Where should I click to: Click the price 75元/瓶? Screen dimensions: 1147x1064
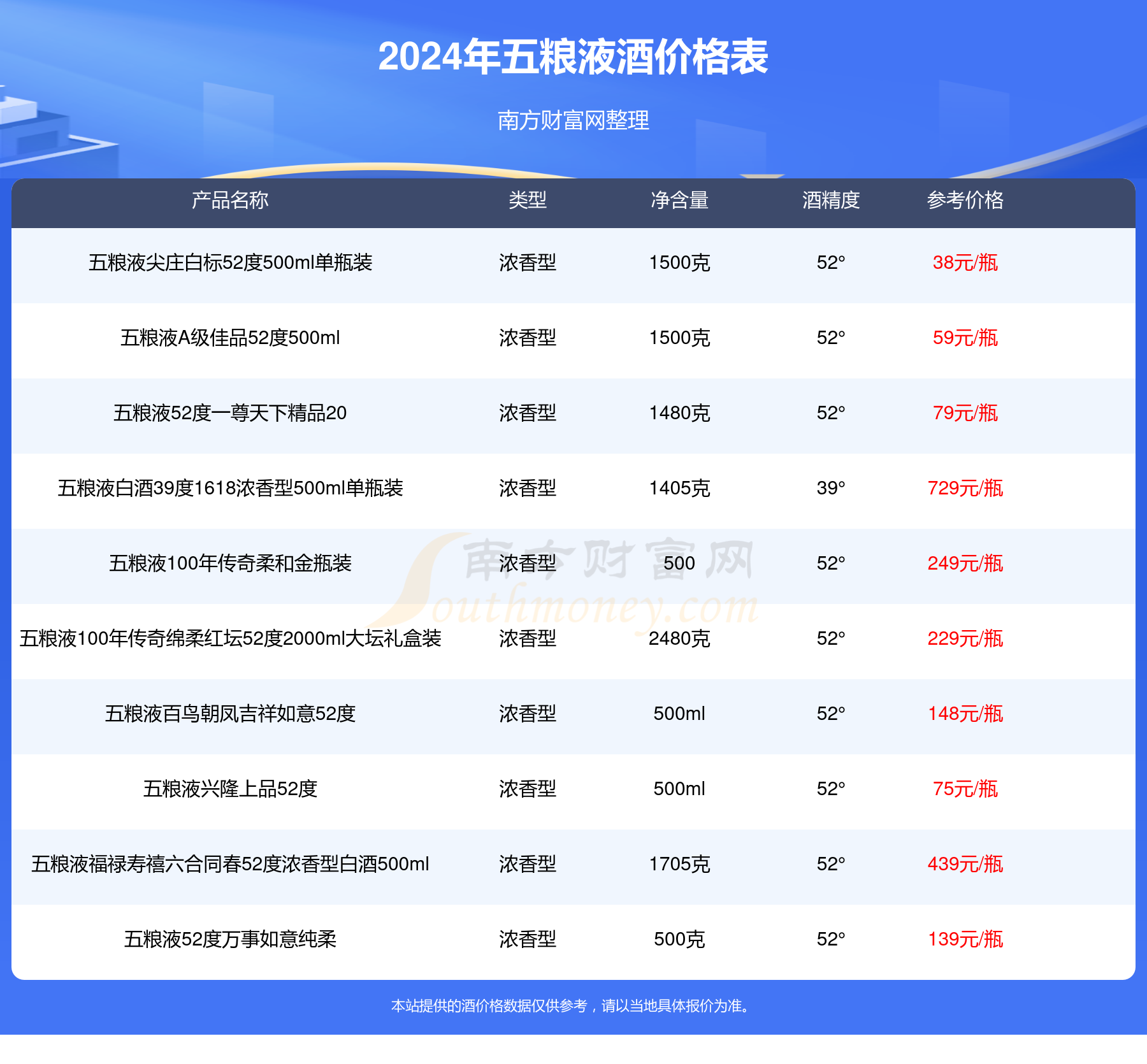pyautogui.click(x=965, y=789)
